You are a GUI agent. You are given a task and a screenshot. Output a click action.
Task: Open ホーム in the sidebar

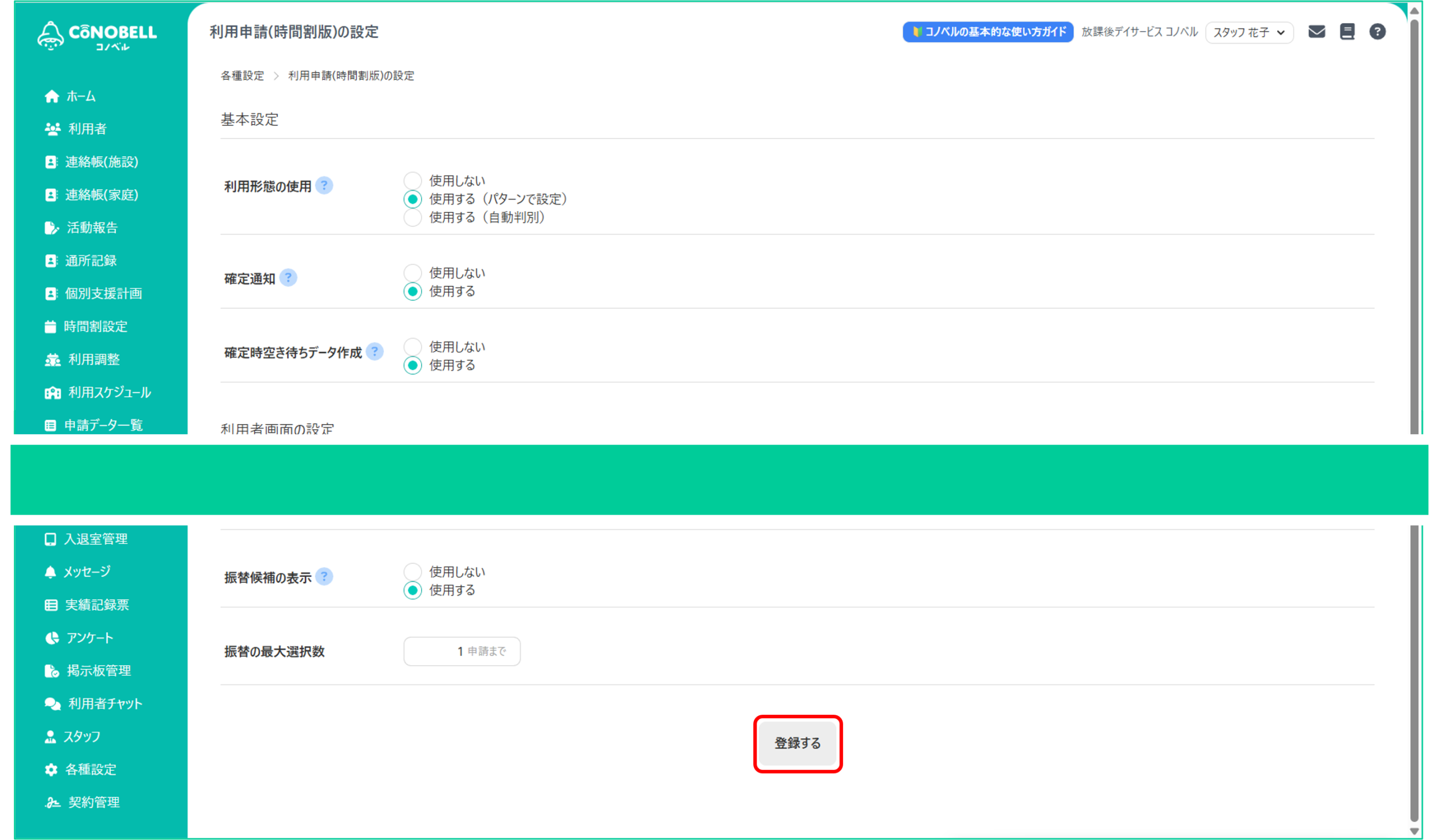[80, 97]
